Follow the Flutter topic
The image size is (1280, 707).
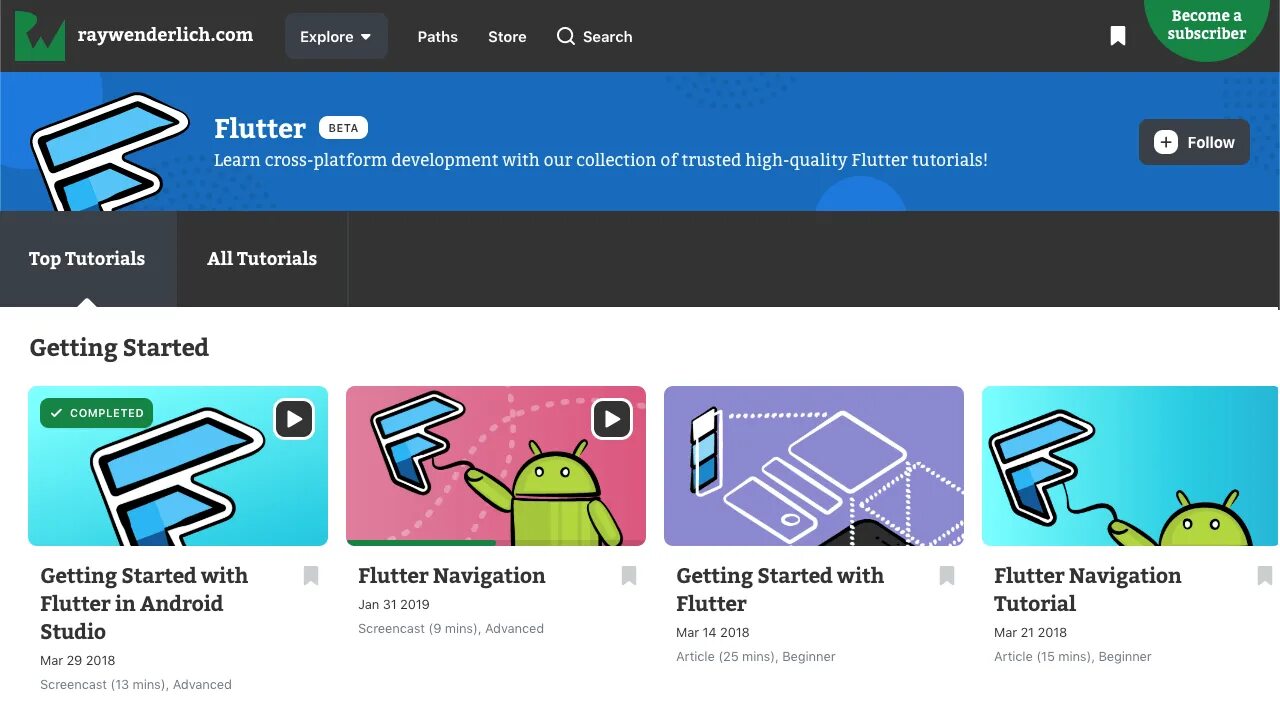[x=1194, y=142]
